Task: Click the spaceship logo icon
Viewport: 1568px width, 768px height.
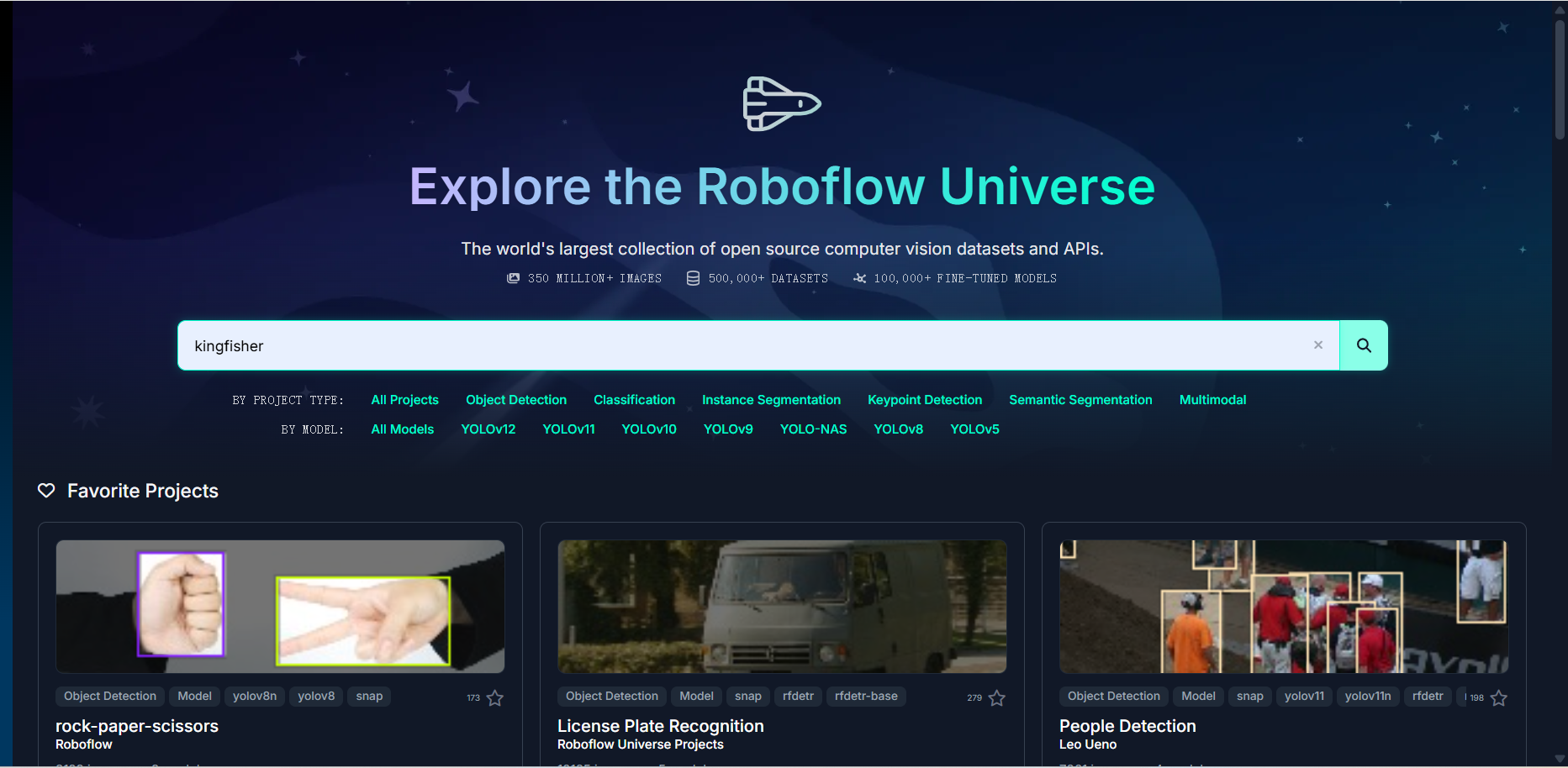Action: coord(782,103)
